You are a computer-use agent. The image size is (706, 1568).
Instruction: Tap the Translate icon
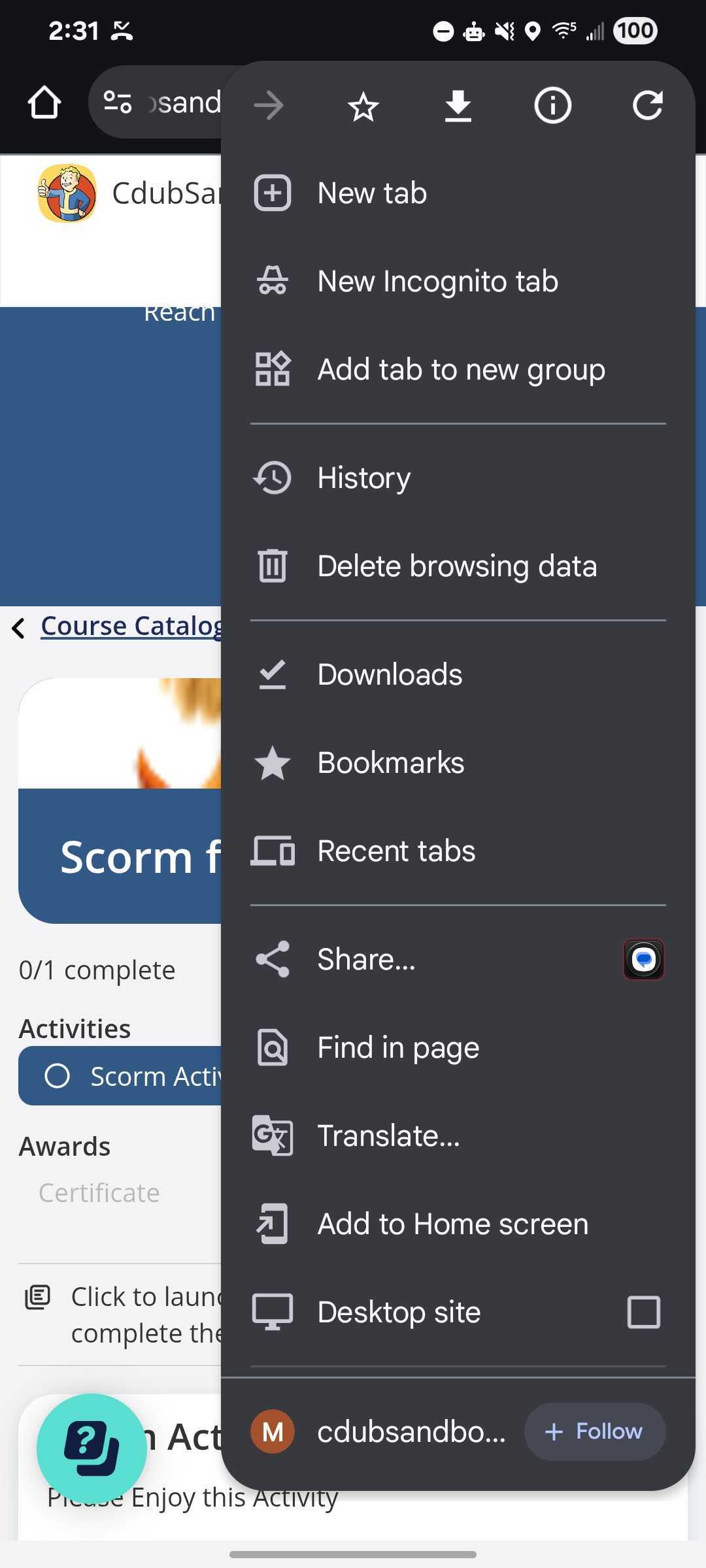point(273,1135)
